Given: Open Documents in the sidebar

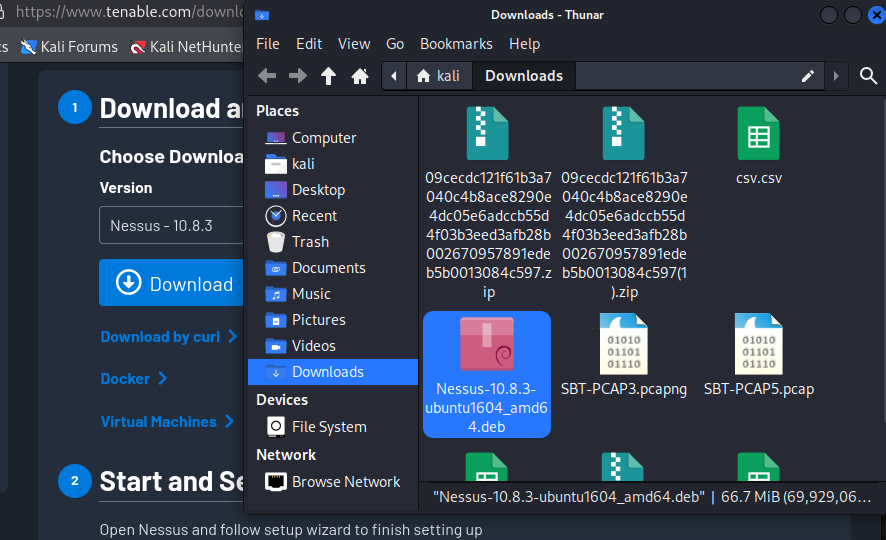Looking at the screenshot, I should [333, 268].
